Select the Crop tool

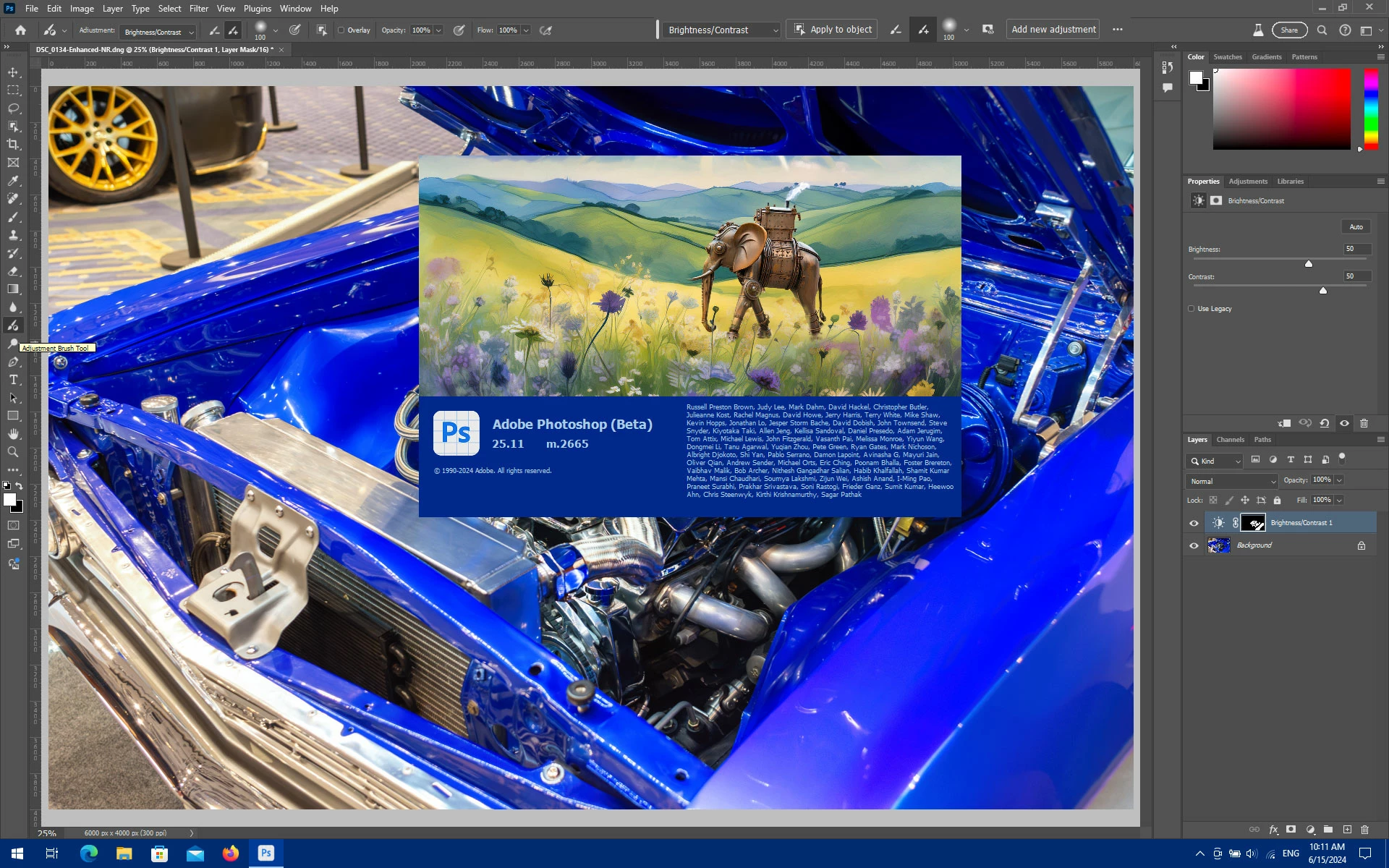13,145
